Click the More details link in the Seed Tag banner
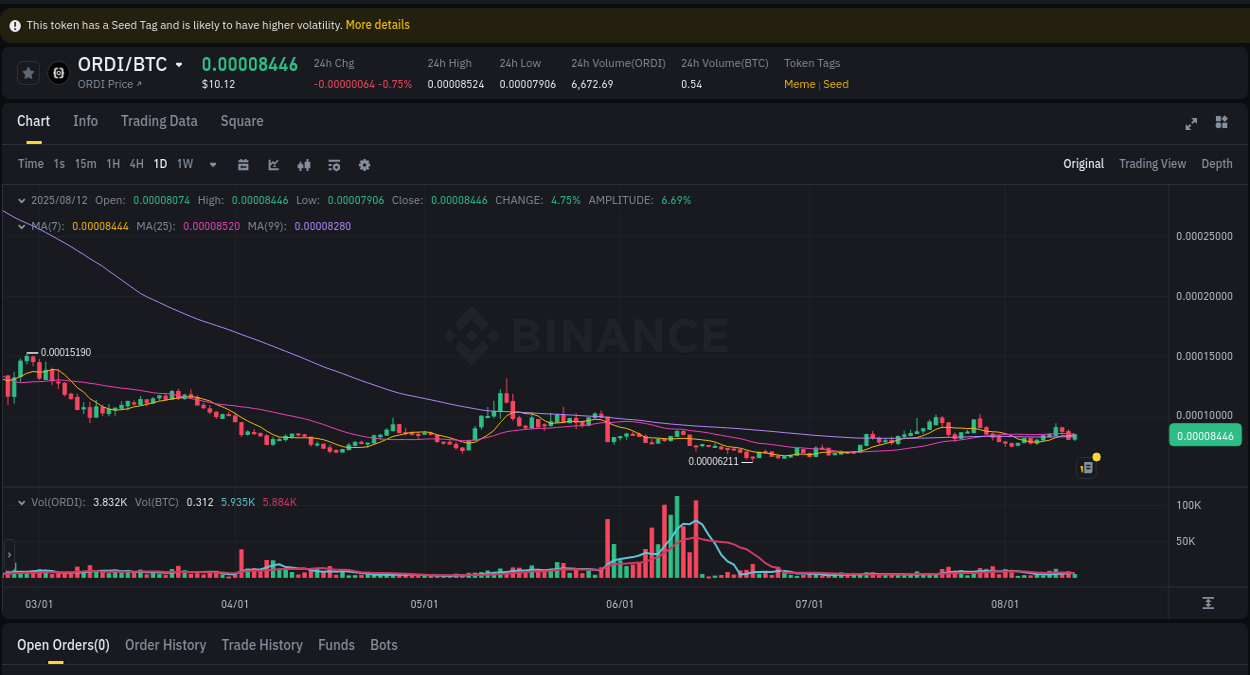Viewport: 1250px width, 675px height. click(377, 24)
